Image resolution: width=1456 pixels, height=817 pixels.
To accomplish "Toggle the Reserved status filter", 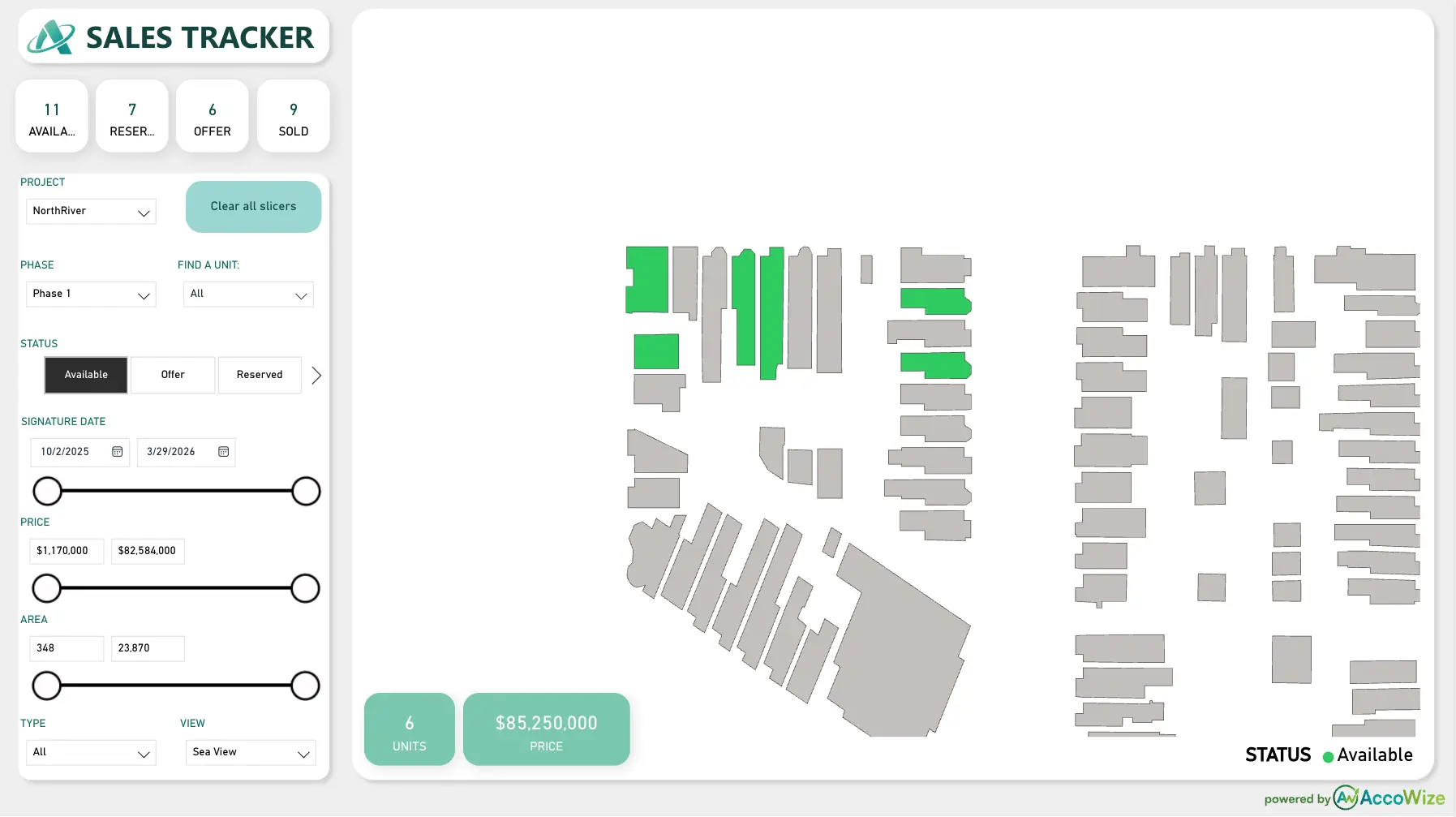I will 260,375.
